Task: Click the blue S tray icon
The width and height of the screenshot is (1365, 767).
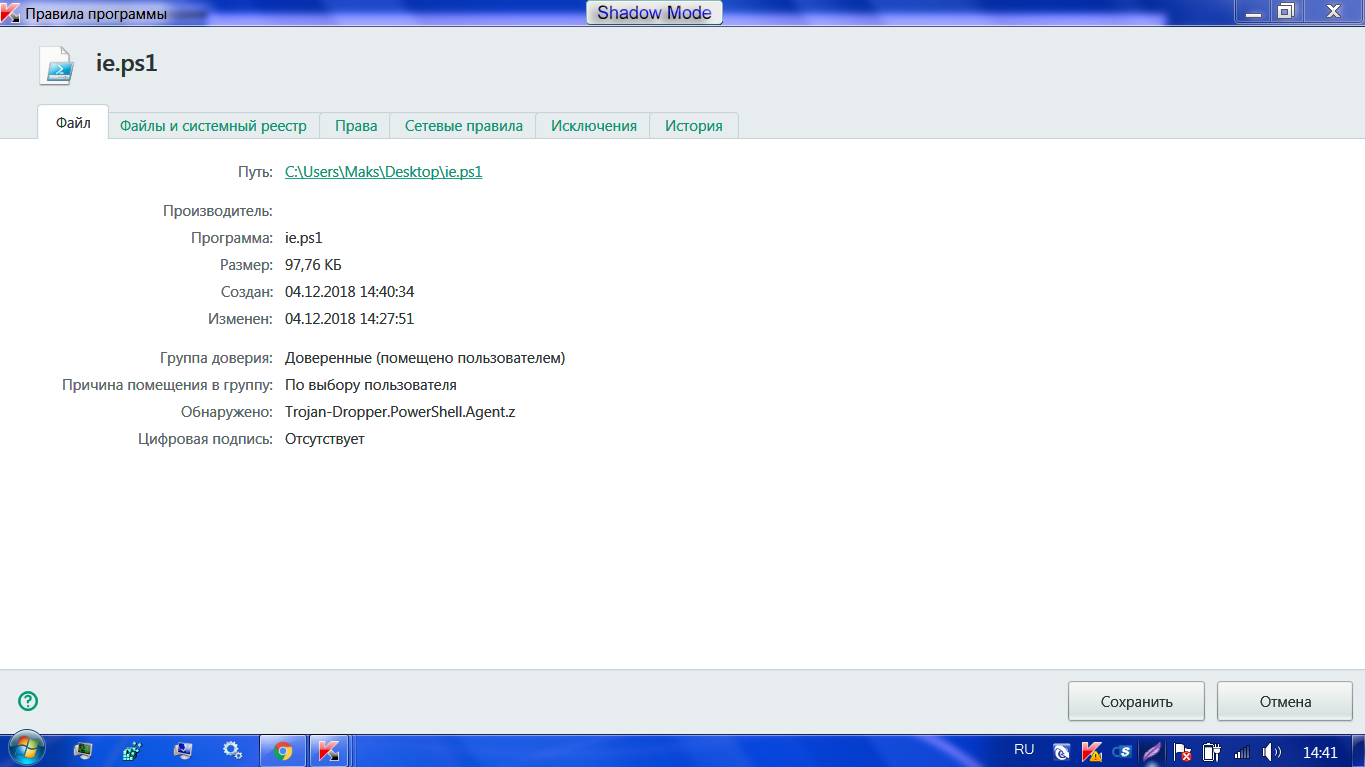Action: click(1122, 751)
